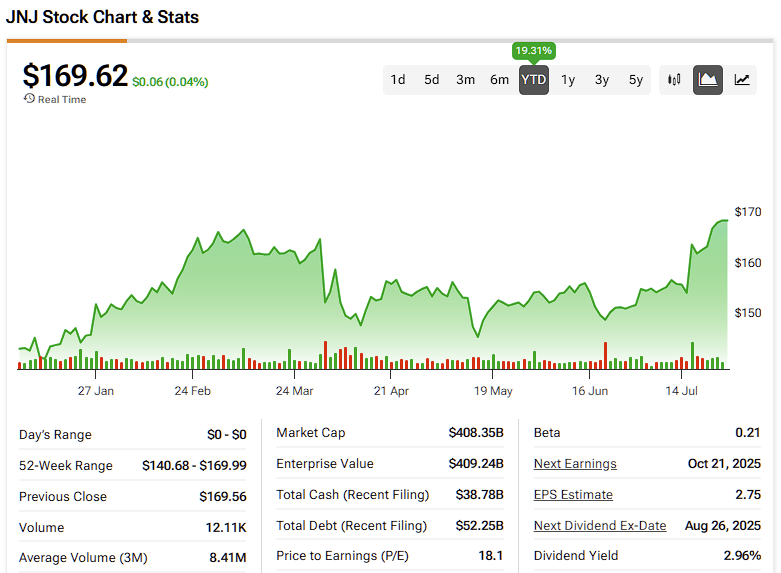Image resolution: width=781 pixels, height=573 pixels.
Task: Click the $150 axis label
Action: tap(748, 313)
